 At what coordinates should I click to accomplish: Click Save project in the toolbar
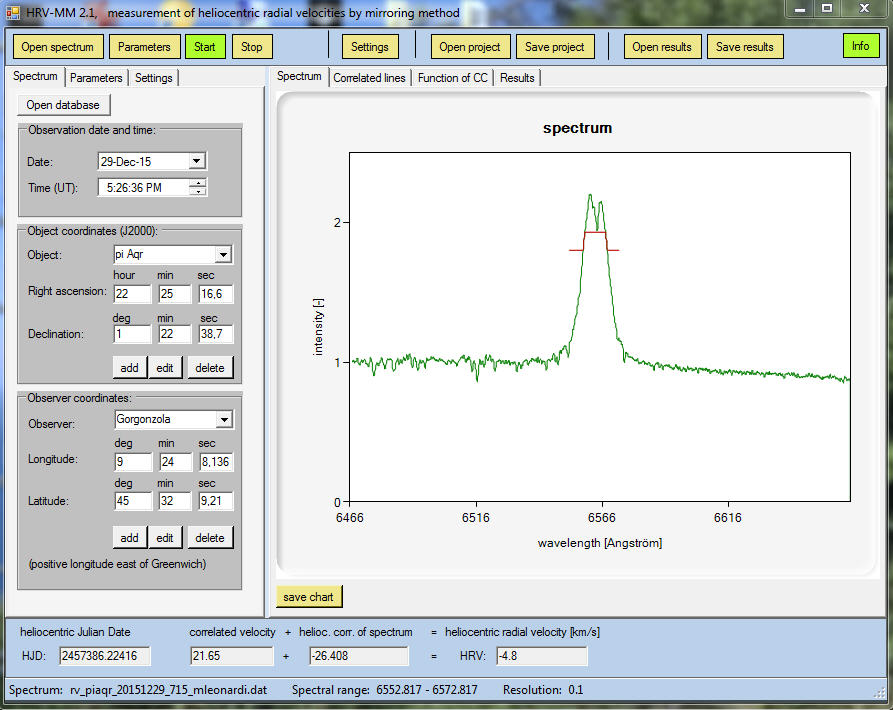(555, 47)
